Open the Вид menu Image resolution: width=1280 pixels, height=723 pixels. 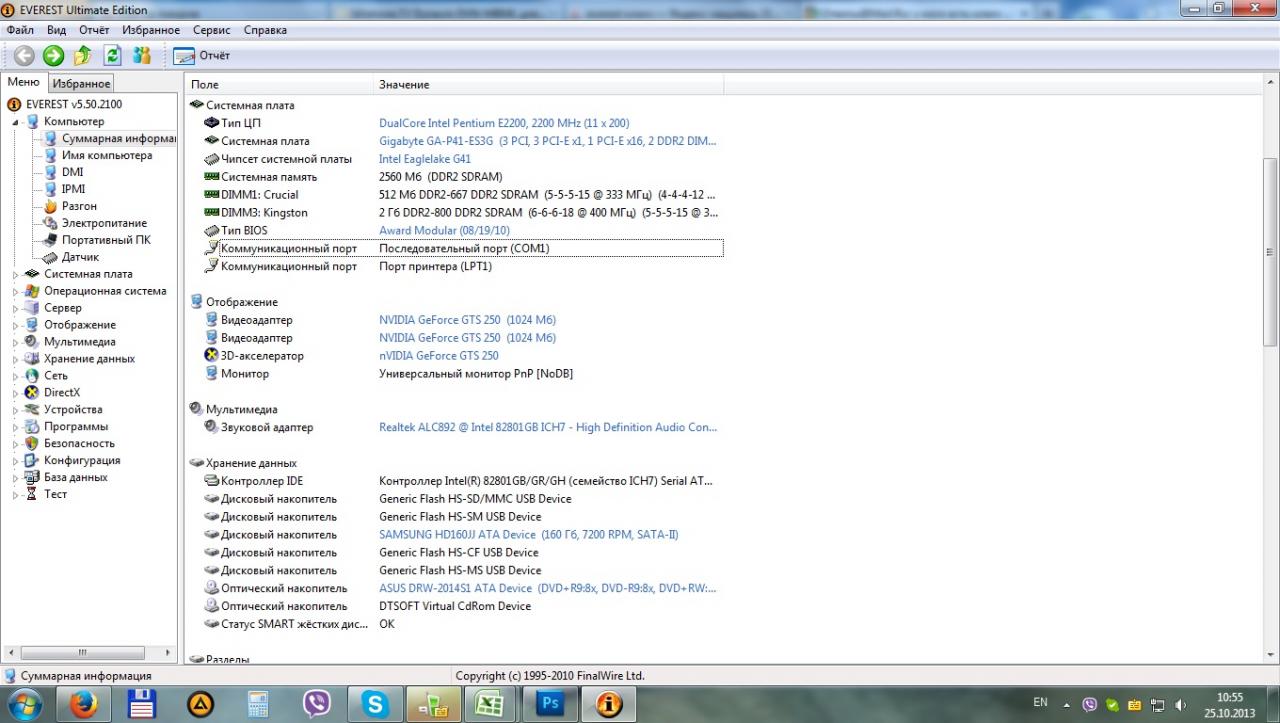[56, 30]
